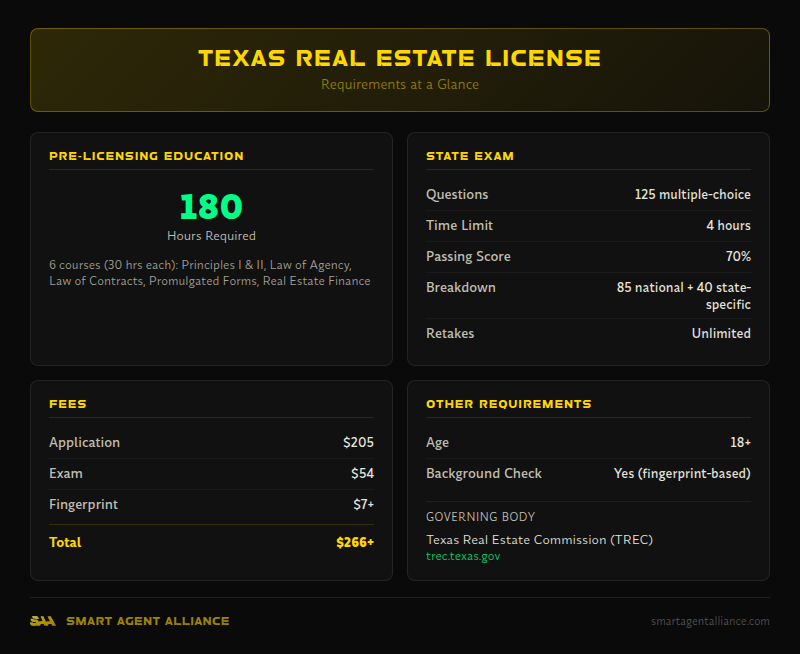Click the green 180 hours figure
Screen dimensions: 800x654
[x=210, y=208]
